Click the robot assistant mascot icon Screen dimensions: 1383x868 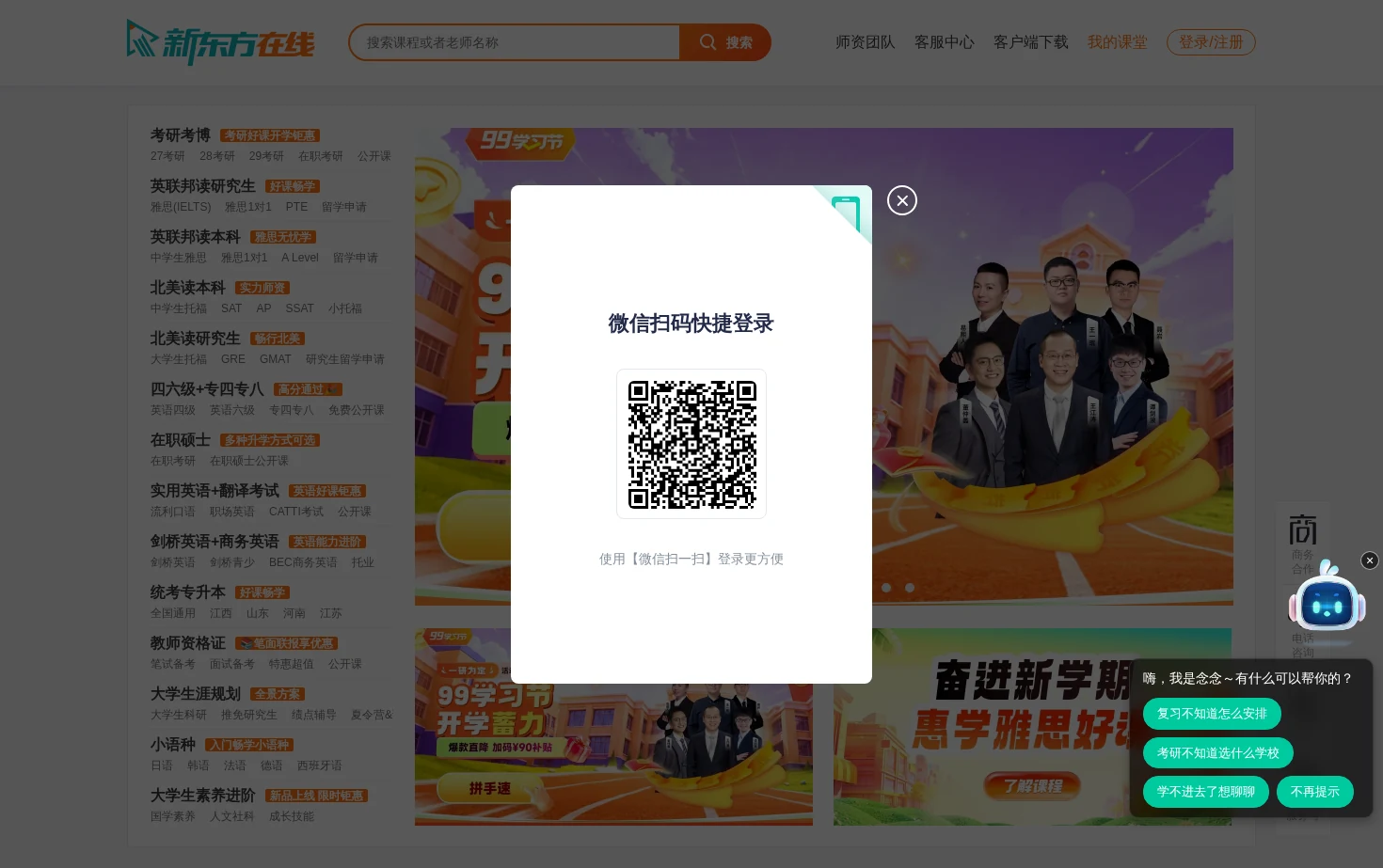[1327, 604]
